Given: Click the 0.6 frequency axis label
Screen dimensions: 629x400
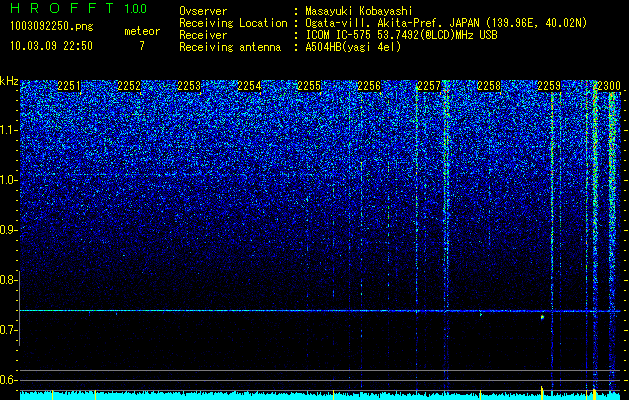Looking at the screenshot, I should tap(7, 380).
